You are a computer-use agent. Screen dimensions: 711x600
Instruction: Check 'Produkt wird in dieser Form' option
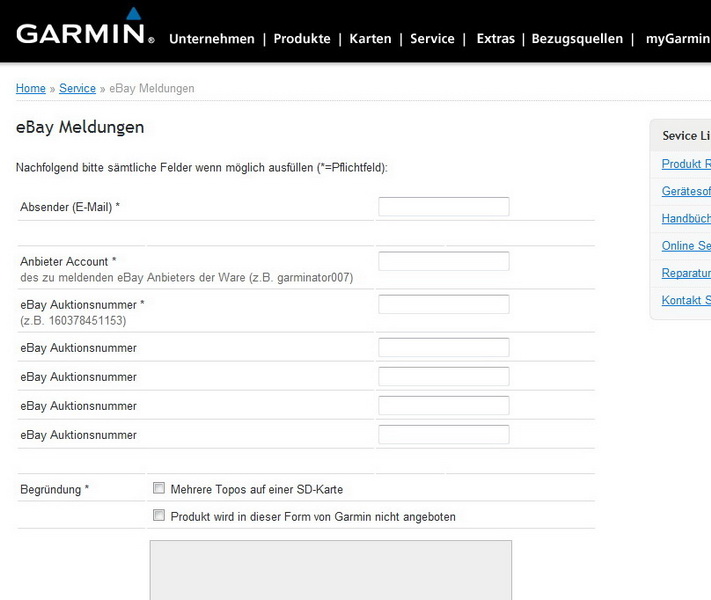(159, 516)
